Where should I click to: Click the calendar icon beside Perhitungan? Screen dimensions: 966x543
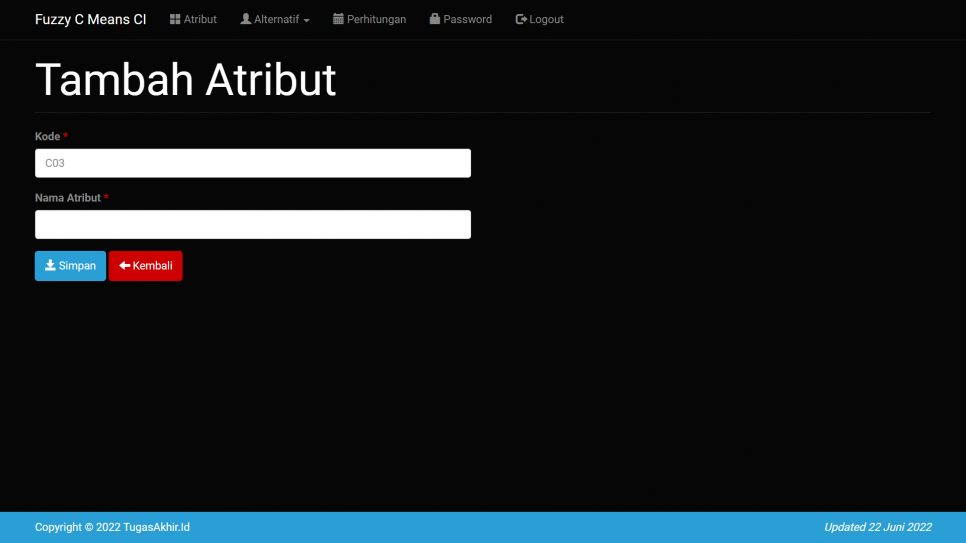click(338, 19)
